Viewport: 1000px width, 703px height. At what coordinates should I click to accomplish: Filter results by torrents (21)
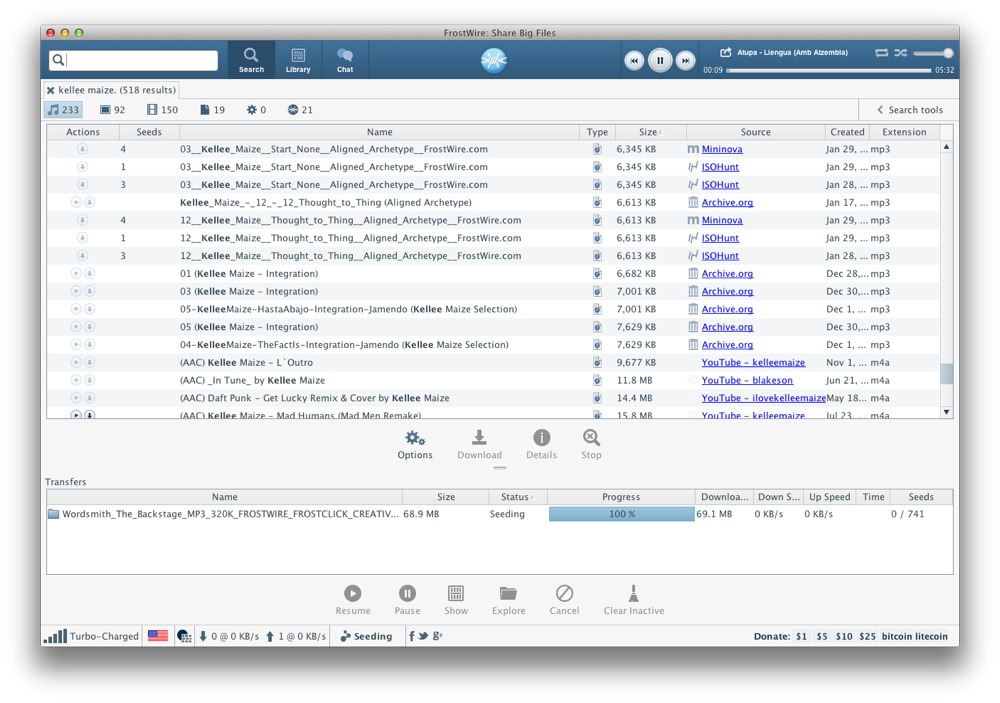click(300, 110)
